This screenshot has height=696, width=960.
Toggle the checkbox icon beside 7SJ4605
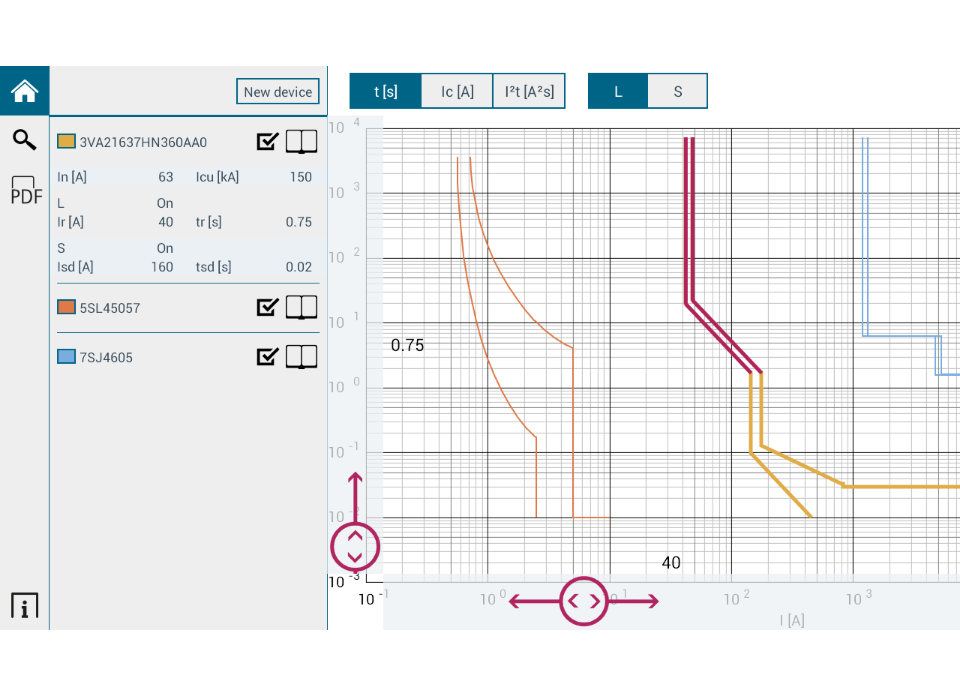[x=266, y=356]
